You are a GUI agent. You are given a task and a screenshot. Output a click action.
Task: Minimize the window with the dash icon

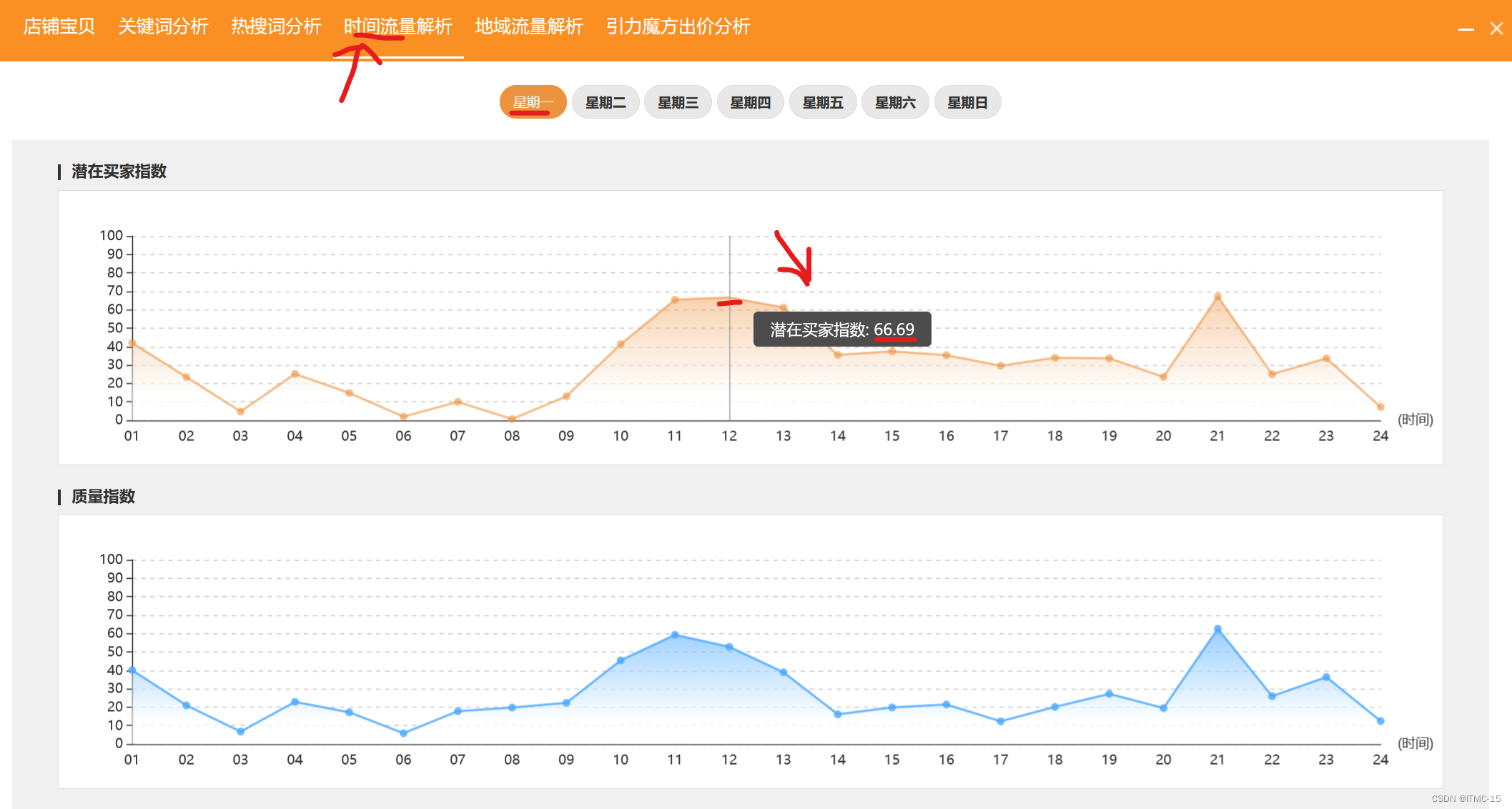1466,29
